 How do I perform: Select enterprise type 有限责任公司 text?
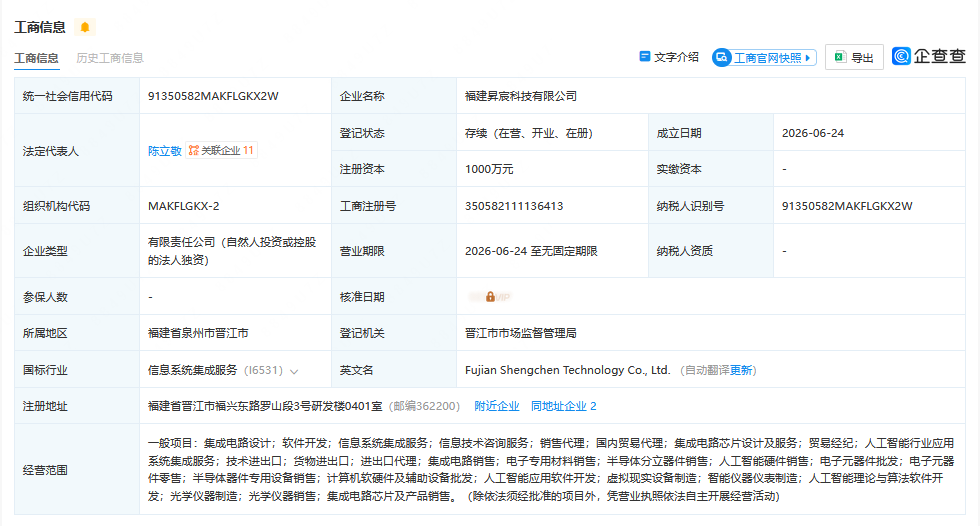pos(232,251)
